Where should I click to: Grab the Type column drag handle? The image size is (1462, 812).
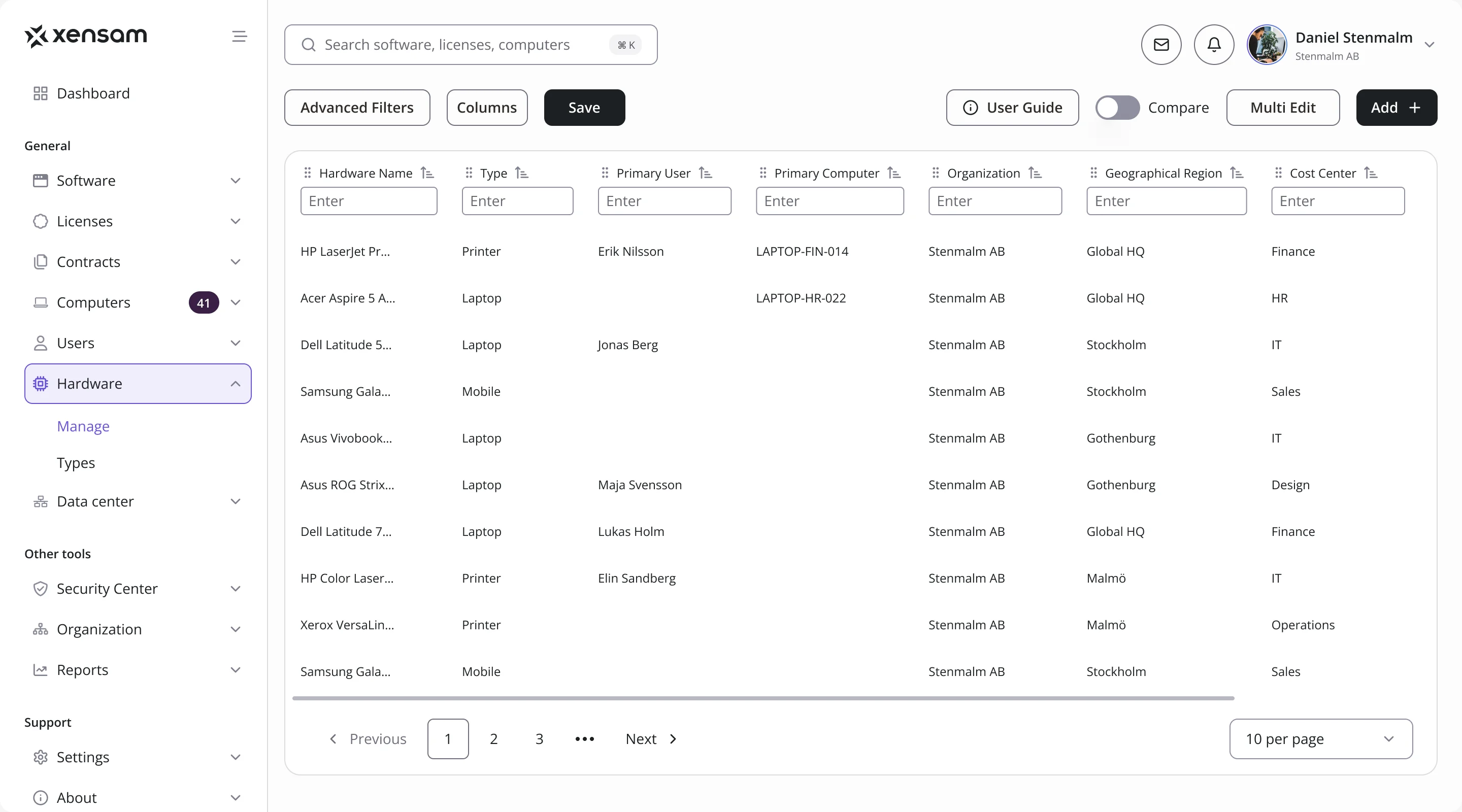tap(469, 173)
